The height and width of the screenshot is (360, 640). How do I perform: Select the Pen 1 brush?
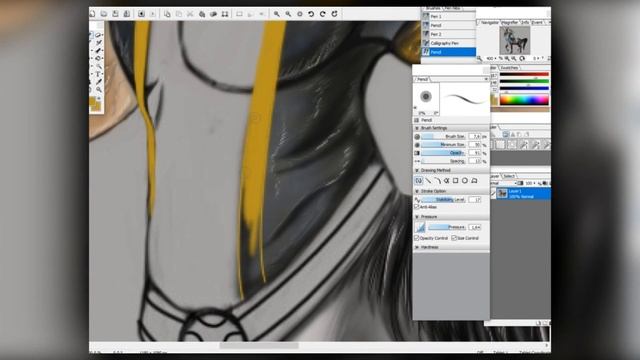click(x=449, y=16)
